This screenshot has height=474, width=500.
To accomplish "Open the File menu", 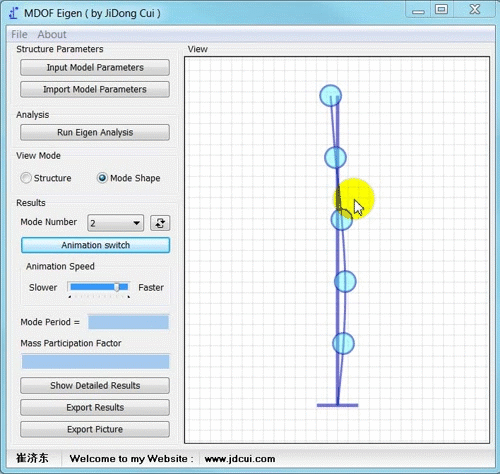I will pyautogui.click(x=19, y=34).
